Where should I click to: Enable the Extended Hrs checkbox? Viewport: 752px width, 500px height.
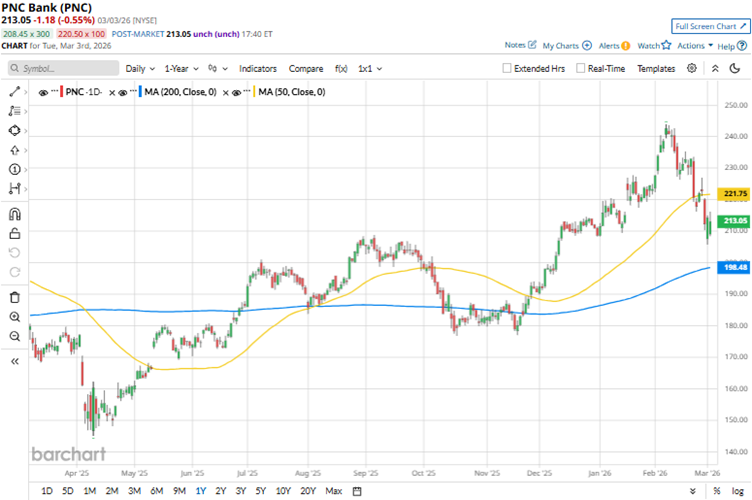(508, 69)
